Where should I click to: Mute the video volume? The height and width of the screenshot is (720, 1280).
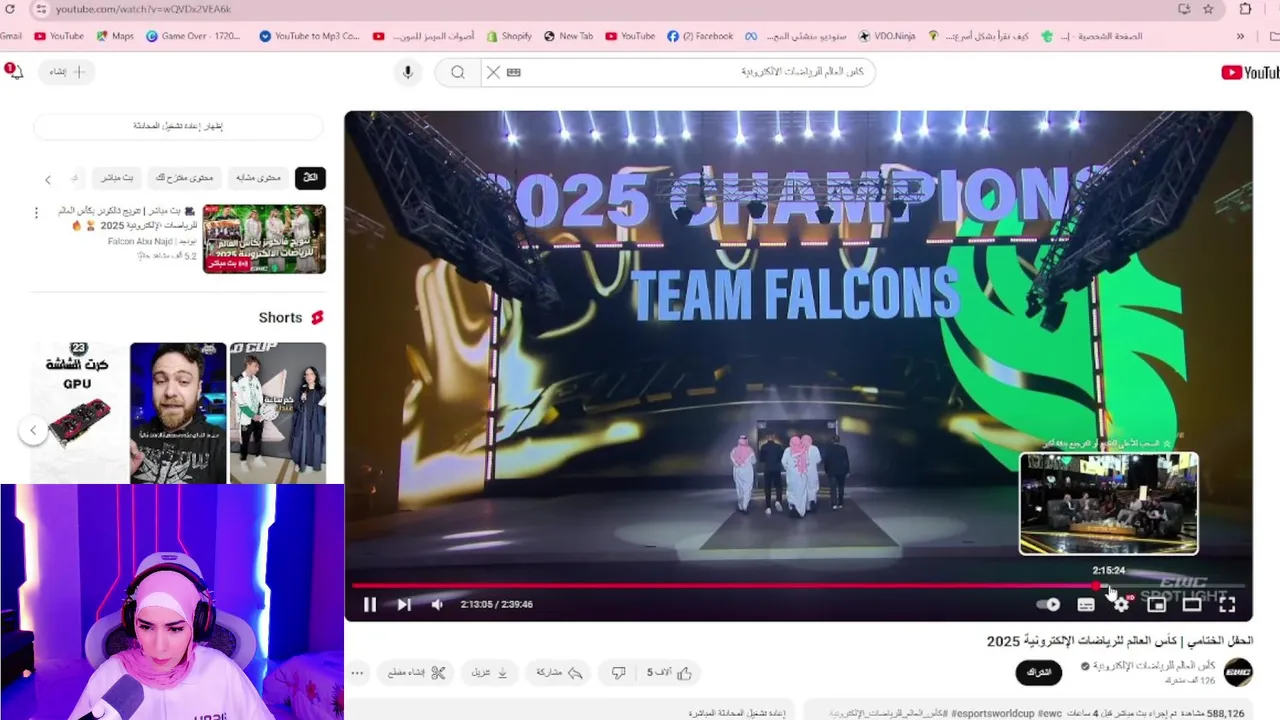point(437,604)
